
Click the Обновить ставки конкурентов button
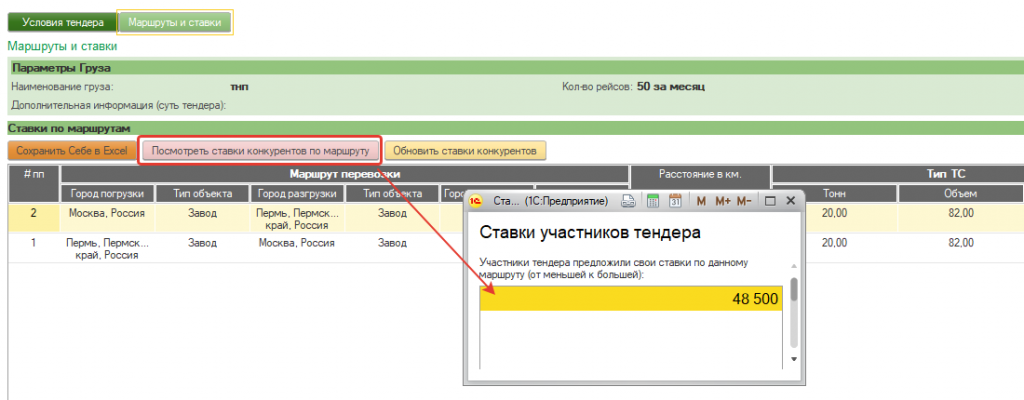pos(465,151)
